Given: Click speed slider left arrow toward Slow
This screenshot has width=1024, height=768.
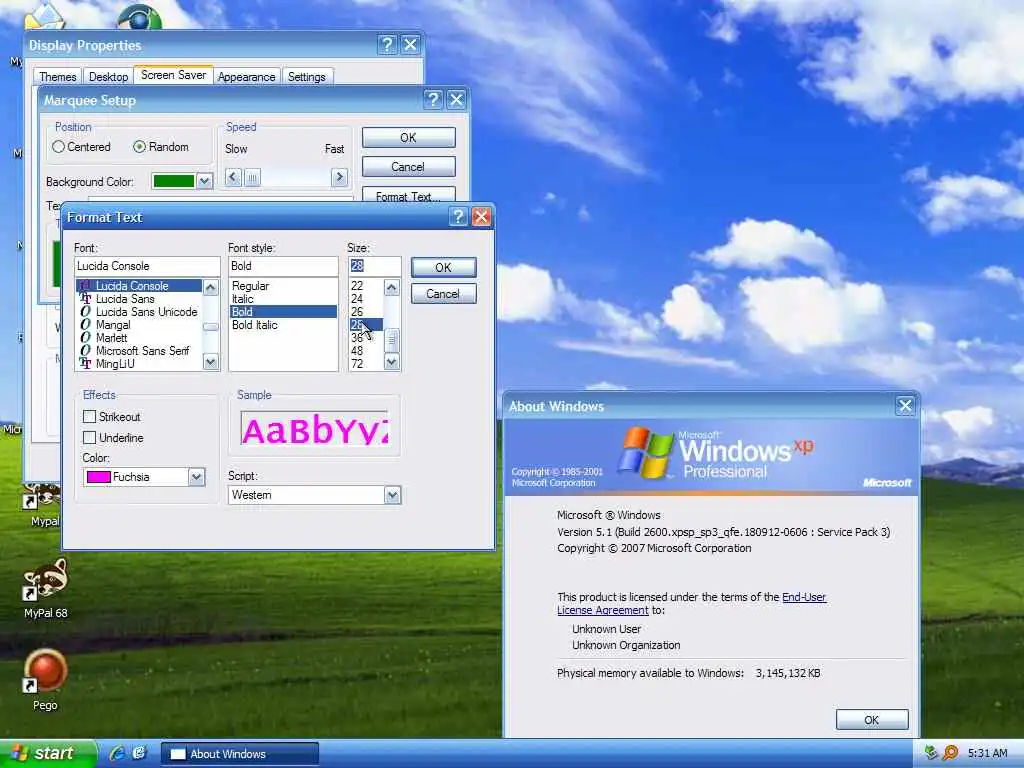Looking at the screenshot, I should pyautogui.click(x=233, y=177).
